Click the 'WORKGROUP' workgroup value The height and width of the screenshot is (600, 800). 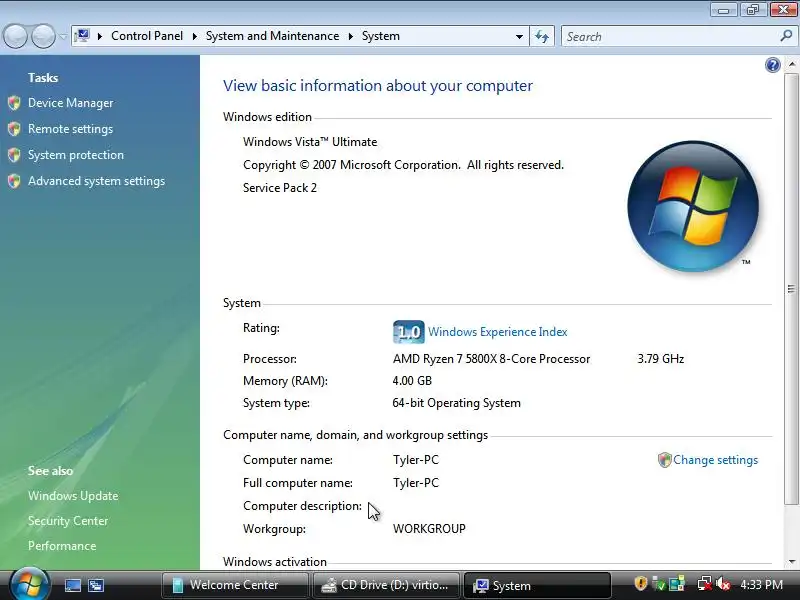tap(429, 529)
